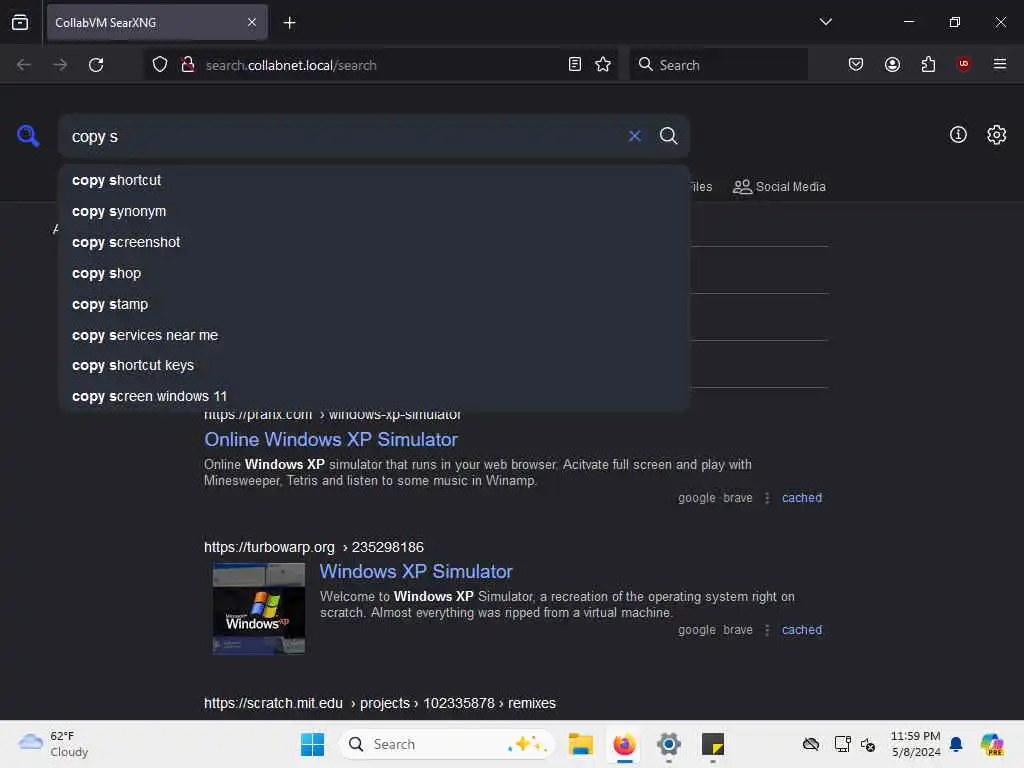
Task: Open the Windows XP thumbnail image
Action: (x=259, y=608)
